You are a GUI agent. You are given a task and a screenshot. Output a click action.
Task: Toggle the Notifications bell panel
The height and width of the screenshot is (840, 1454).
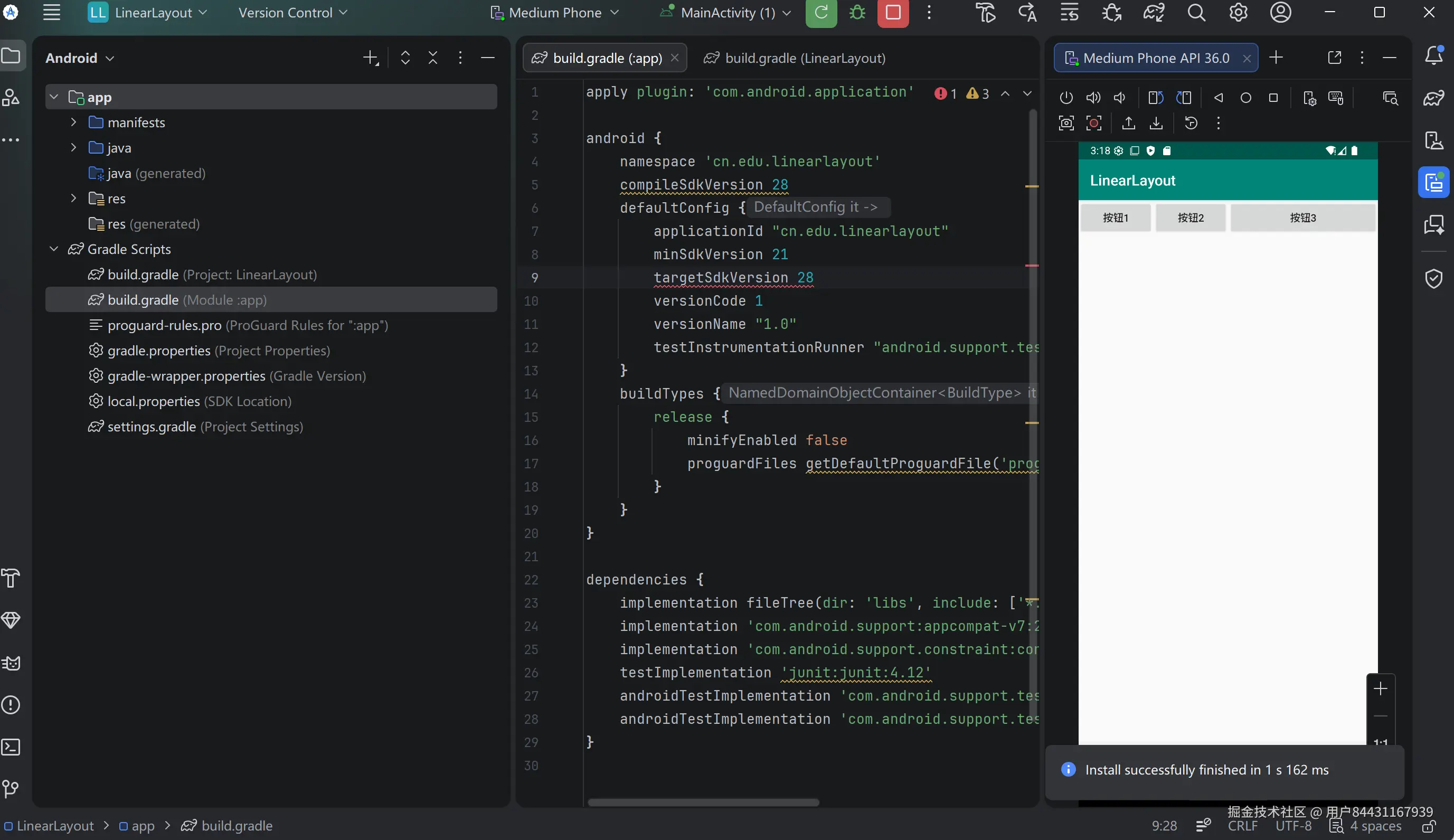[x=1433, y=56]
